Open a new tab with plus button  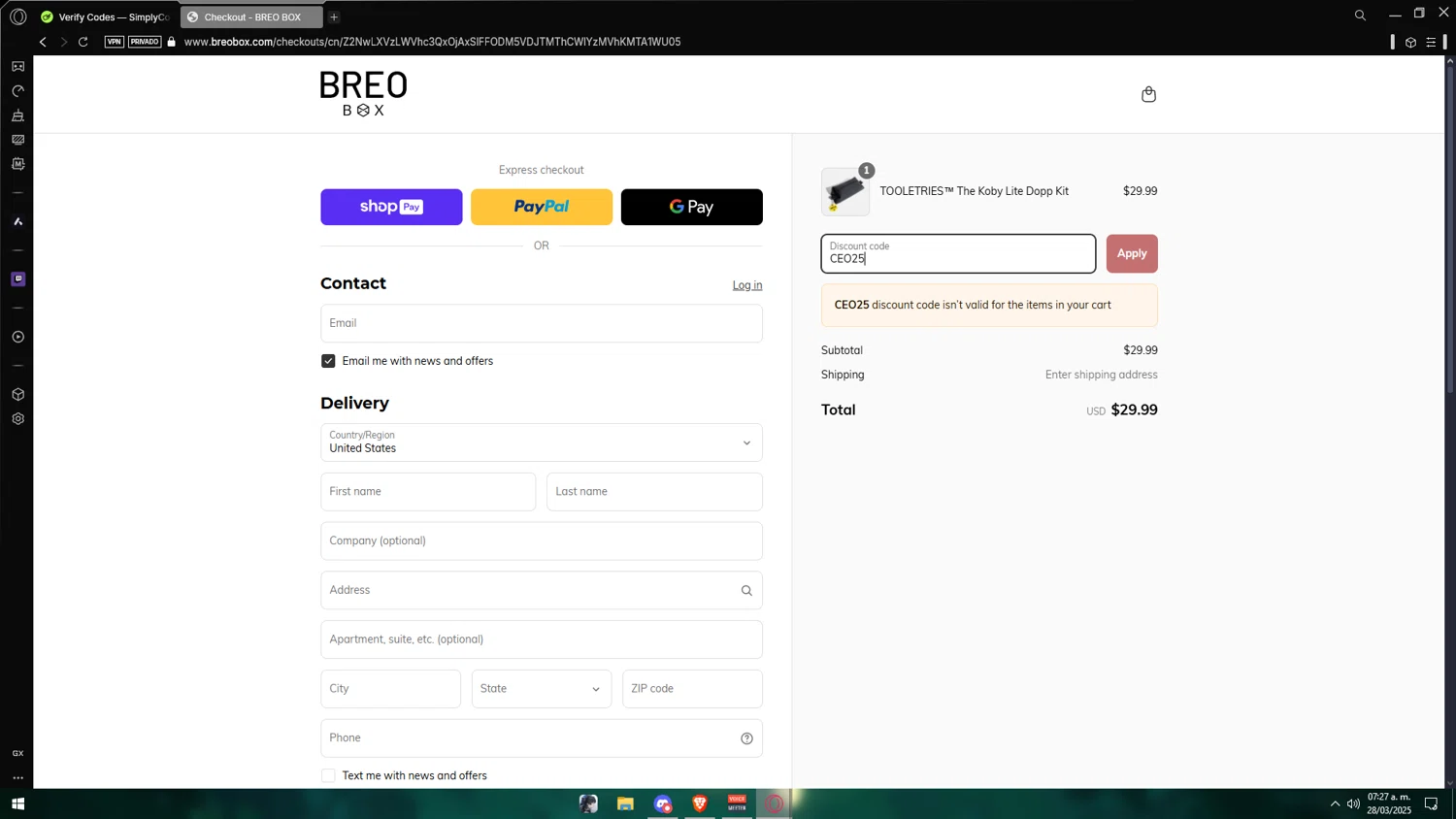coord(334,16)
